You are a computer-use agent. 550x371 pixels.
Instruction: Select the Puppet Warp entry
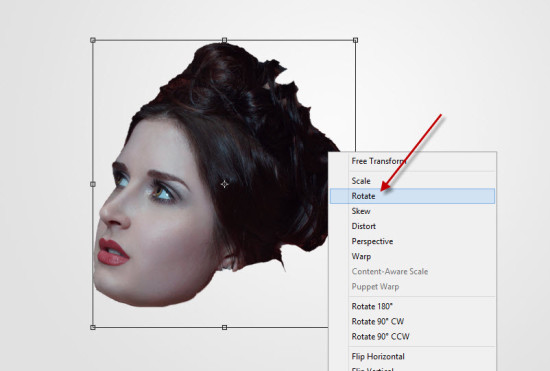pyautogui.click(x=412, y=286)
